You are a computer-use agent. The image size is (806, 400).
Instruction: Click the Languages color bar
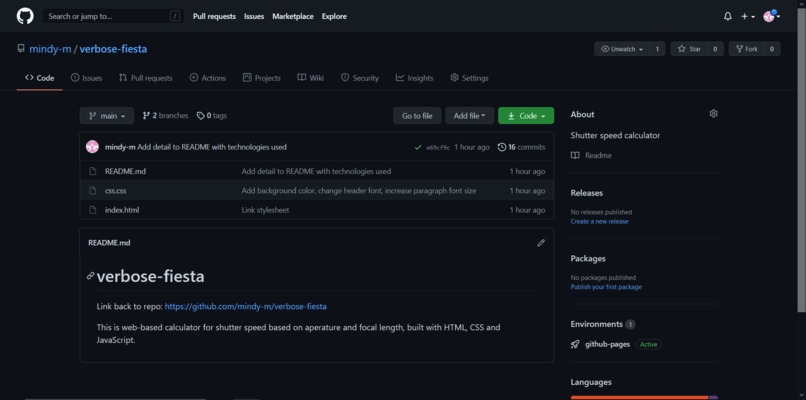[x=644, y=397]
